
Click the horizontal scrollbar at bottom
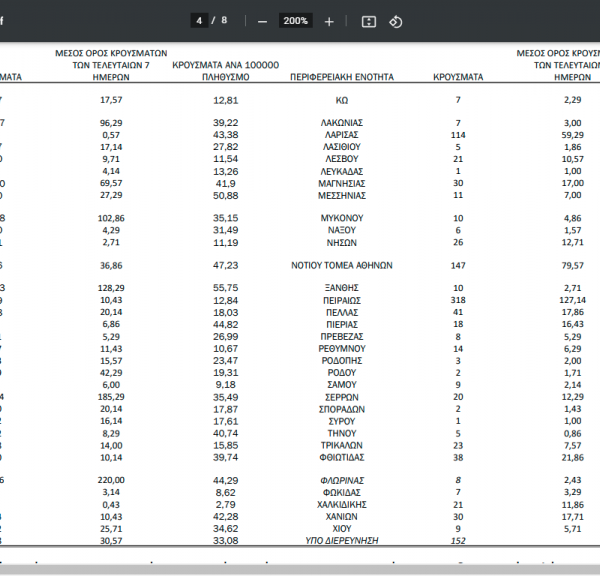pos(300,569)
